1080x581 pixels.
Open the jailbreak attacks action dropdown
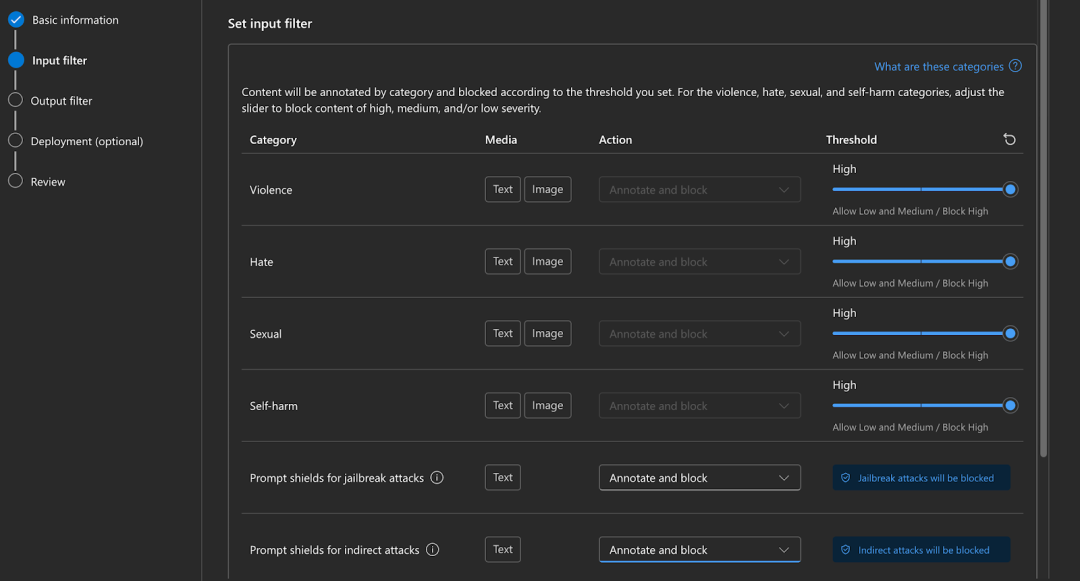click(x=699, y=478)
